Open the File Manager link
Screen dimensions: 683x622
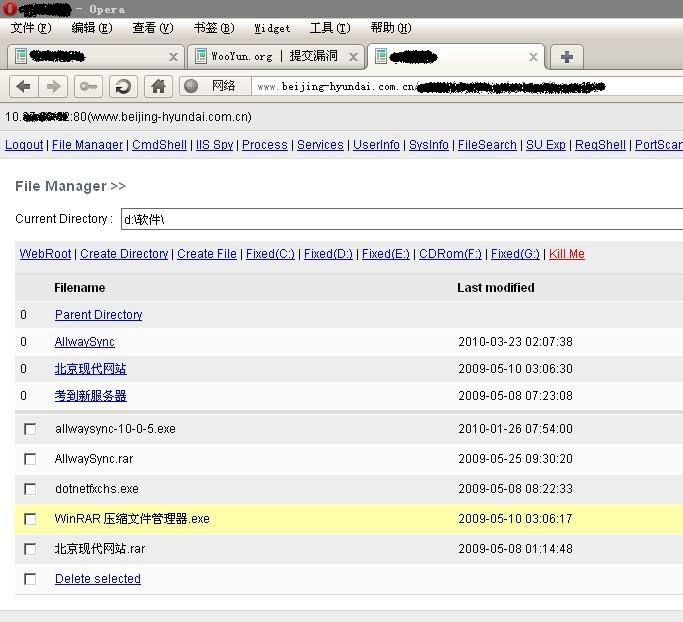[88, 145]
